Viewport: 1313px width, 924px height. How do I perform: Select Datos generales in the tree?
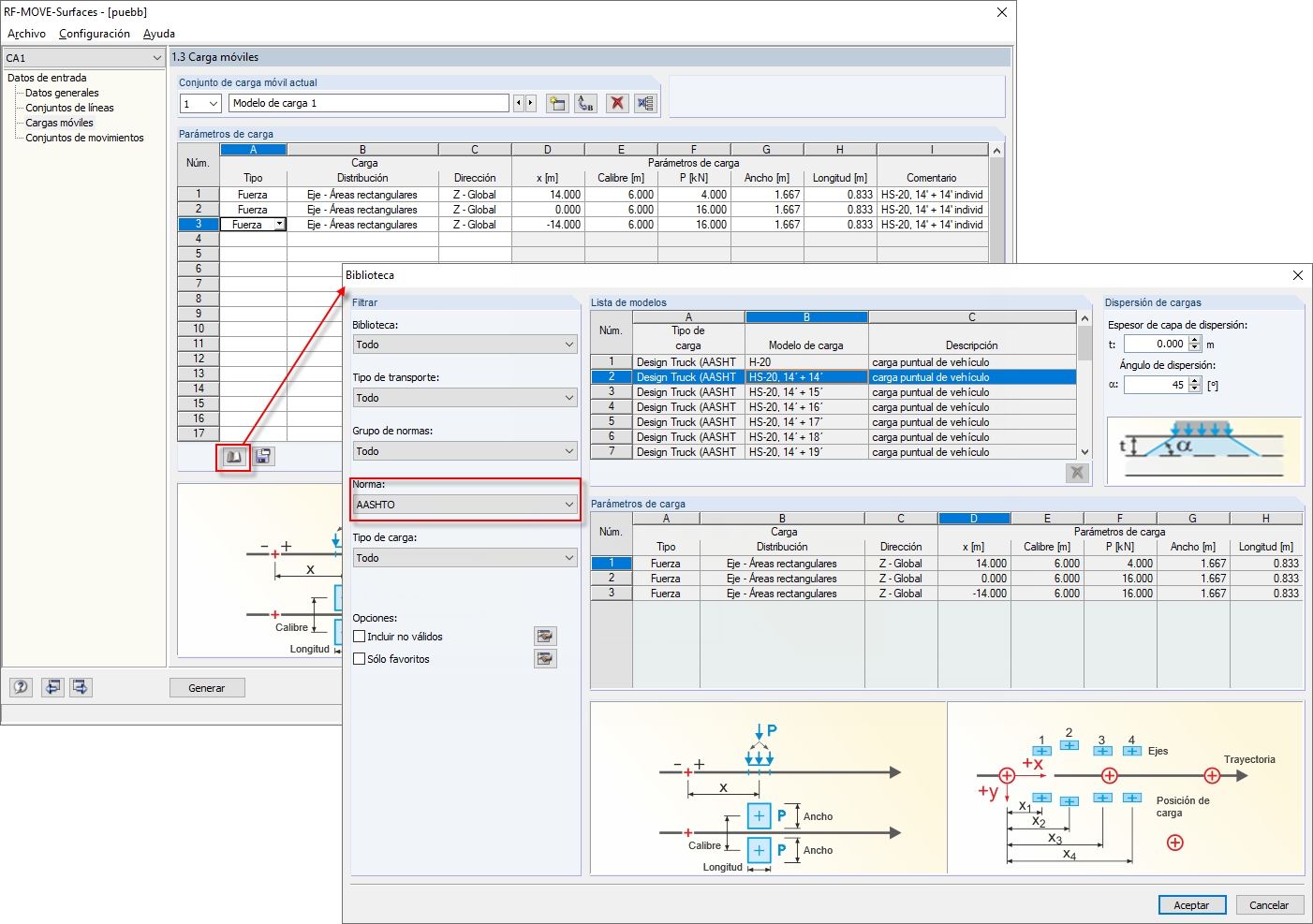pyautogui.click(x=62, y=93)
